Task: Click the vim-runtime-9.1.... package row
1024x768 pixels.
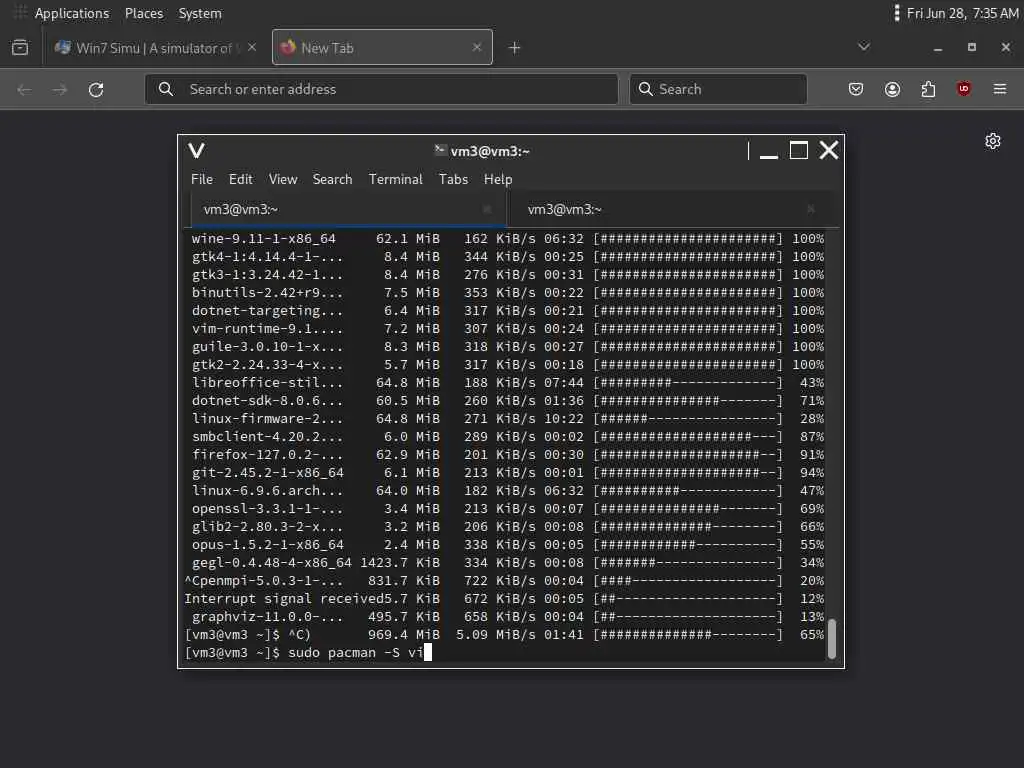Action: click(x=507, y=328)
